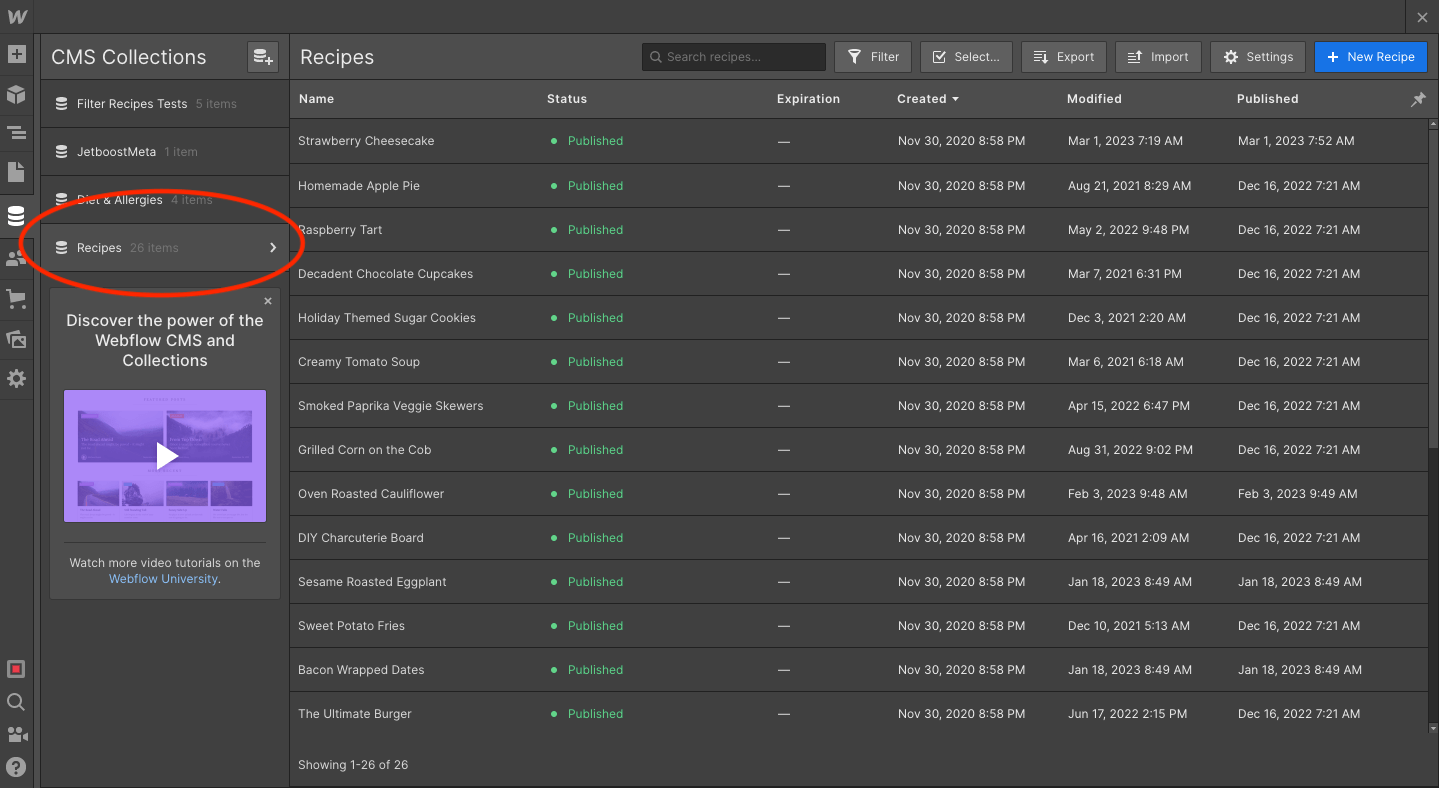The image size is (1439, 788).
Task: Click the search magnifier icon at bottom
Action: [x=16, y=702]
